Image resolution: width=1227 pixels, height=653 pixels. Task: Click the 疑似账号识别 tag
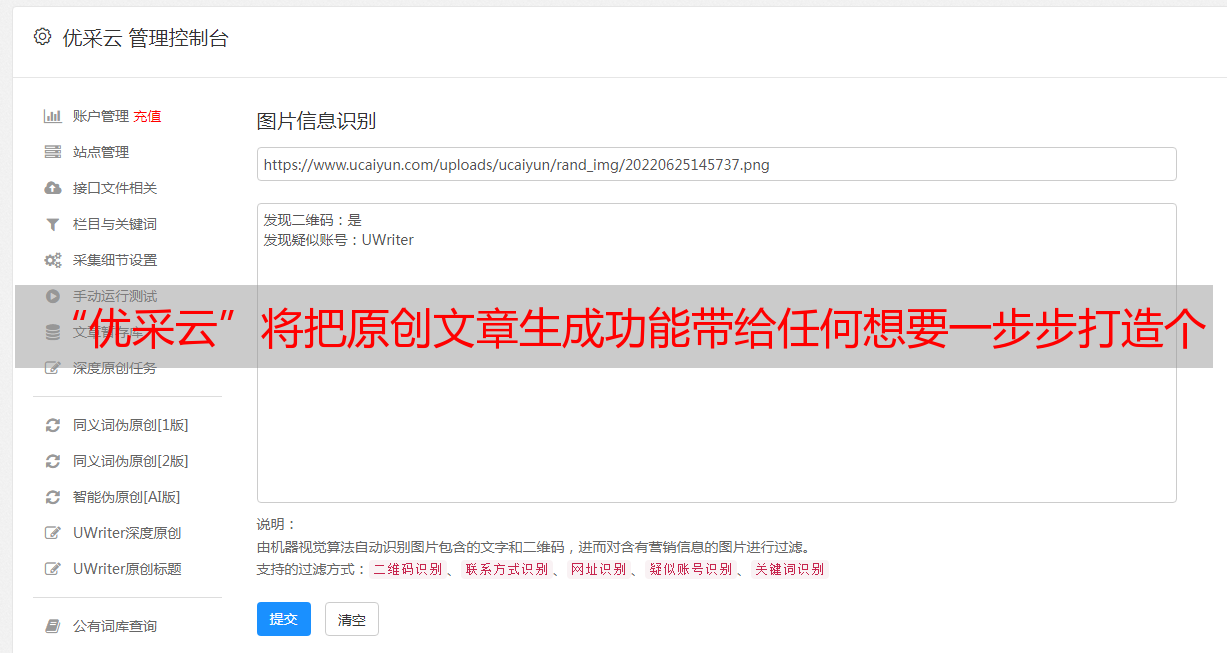690,569
